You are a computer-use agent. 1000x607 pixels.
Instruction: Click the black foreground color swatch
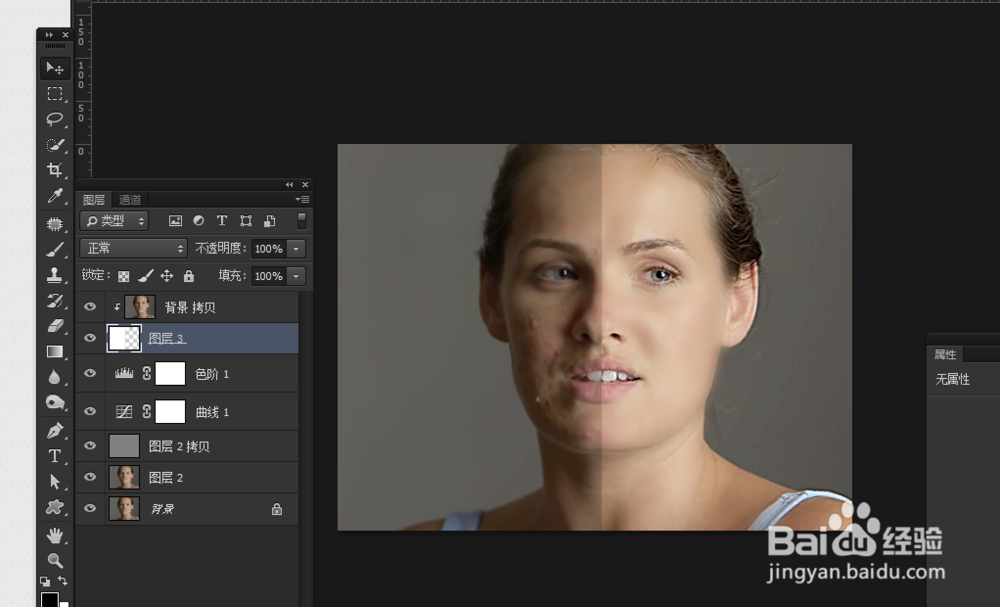(x=48, y=600)
